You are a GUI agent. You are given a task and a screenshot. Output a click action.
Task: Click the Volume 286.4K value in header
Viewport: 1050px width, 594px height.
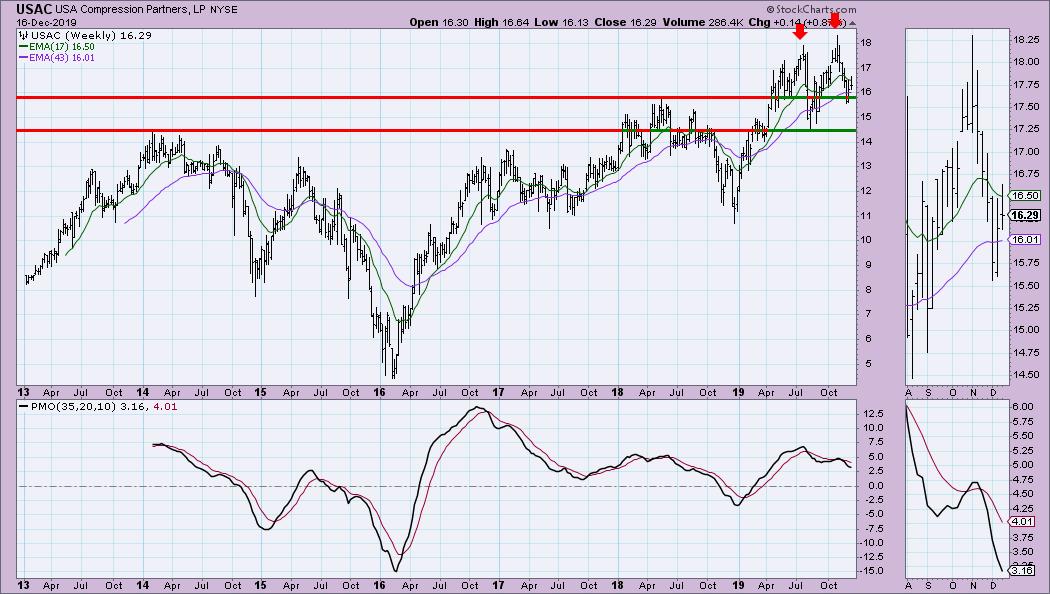[x=703, y=22]
